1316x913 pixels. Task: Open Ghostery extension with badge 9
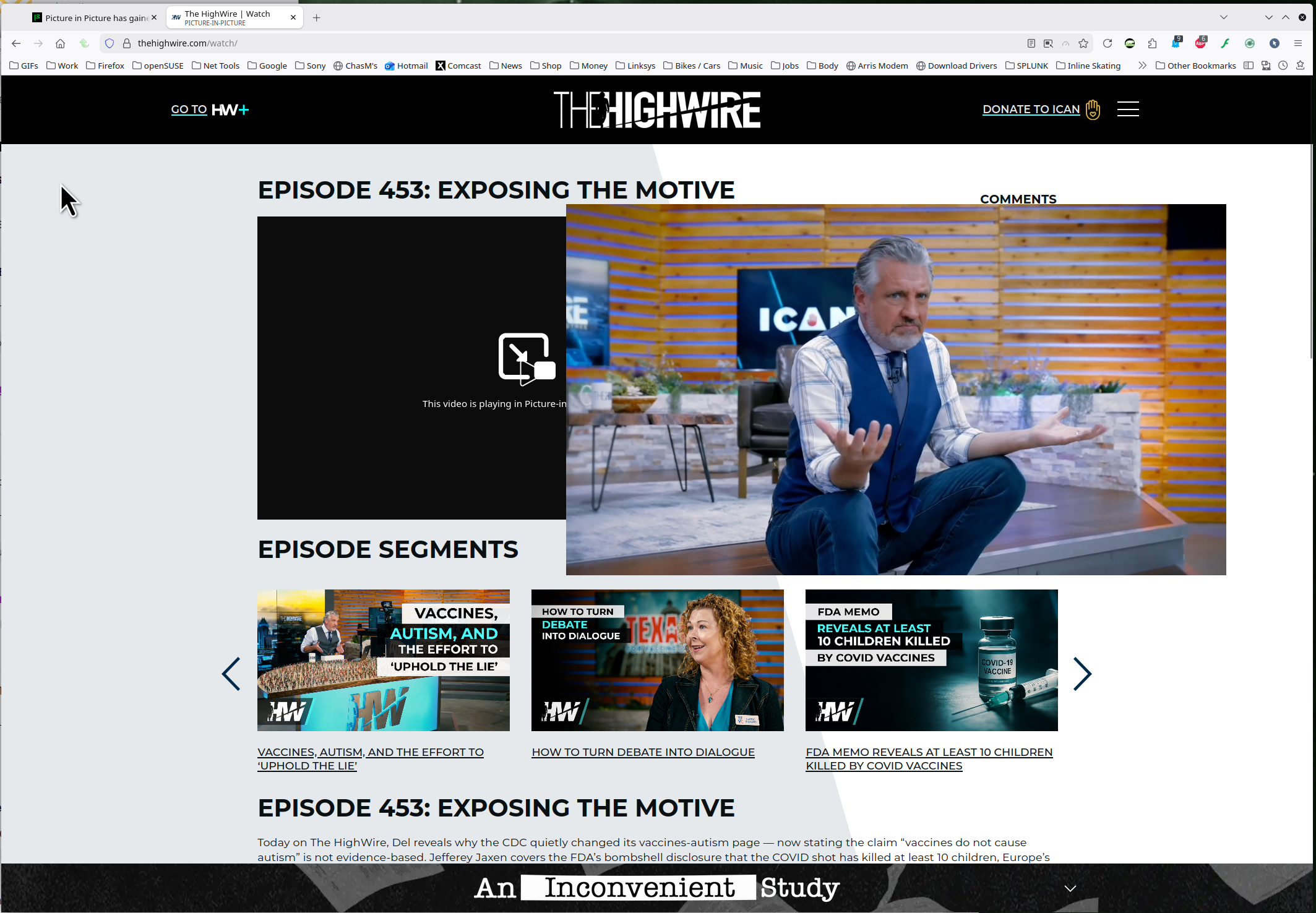pos(1176,43)
